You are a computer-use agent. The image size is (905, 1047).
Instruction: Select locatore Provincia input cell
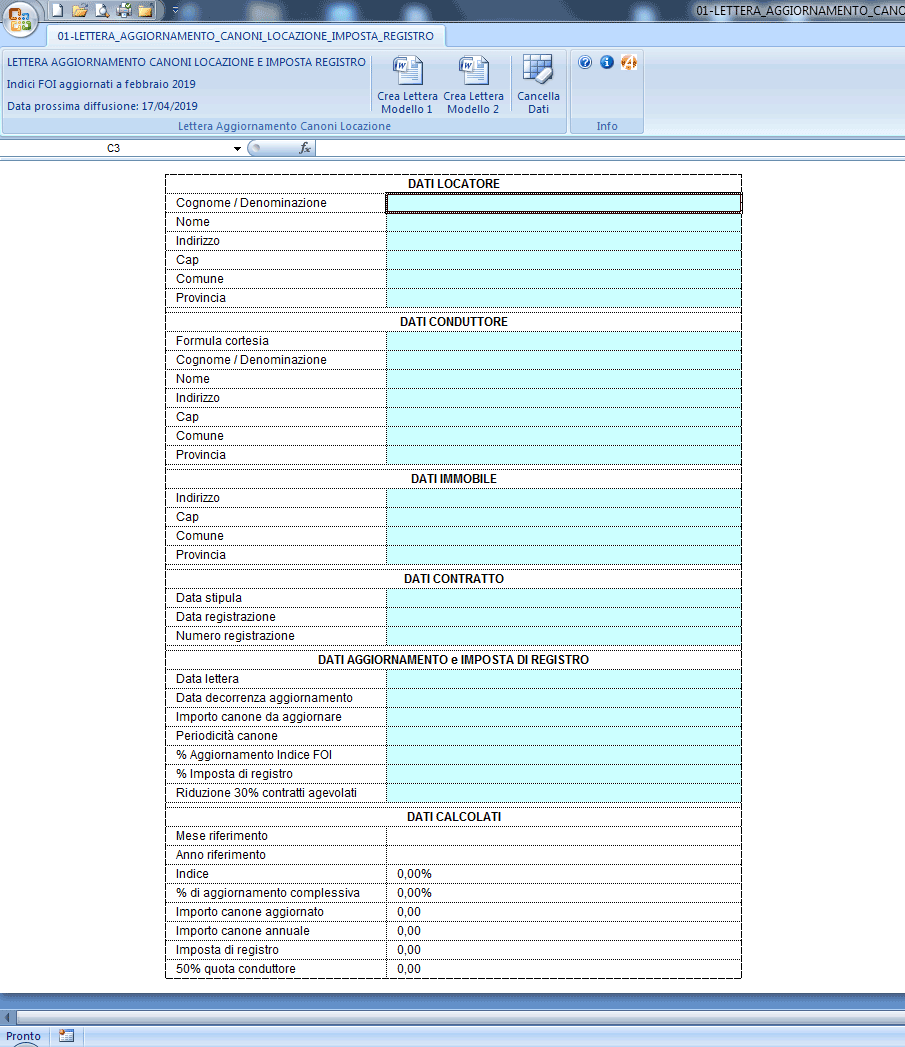point(564,298)
